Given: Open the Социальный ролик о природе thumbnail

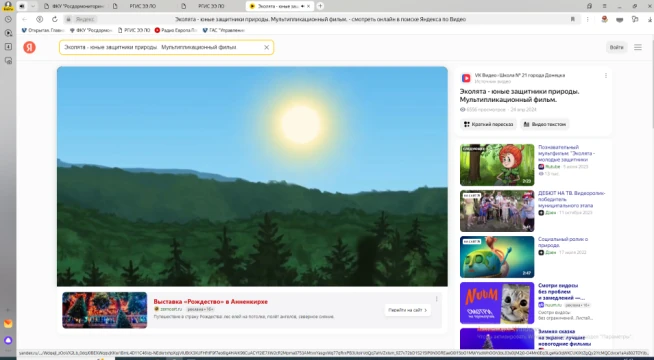Looking at the screenshot, I should coord(497,257).
